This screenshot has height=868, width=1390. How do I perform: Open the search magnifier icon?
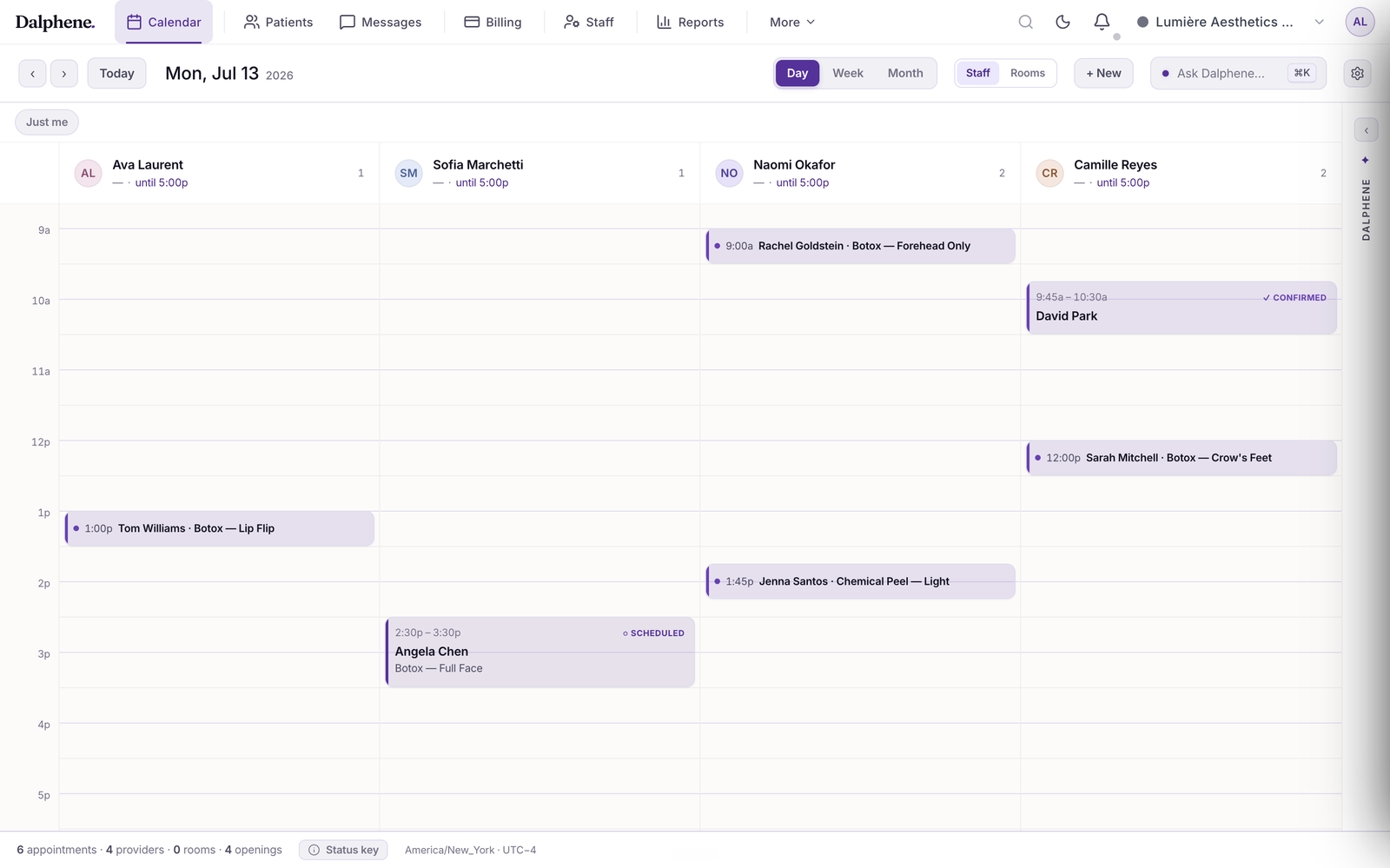click(1025, 22)
